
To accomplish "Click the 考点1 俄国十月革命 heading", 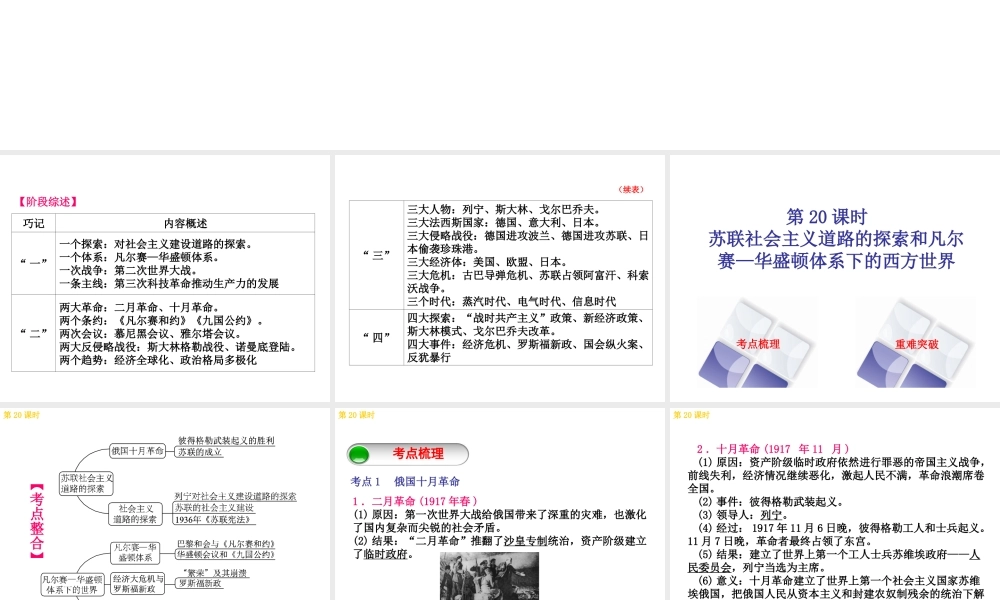I will point(405,481).
